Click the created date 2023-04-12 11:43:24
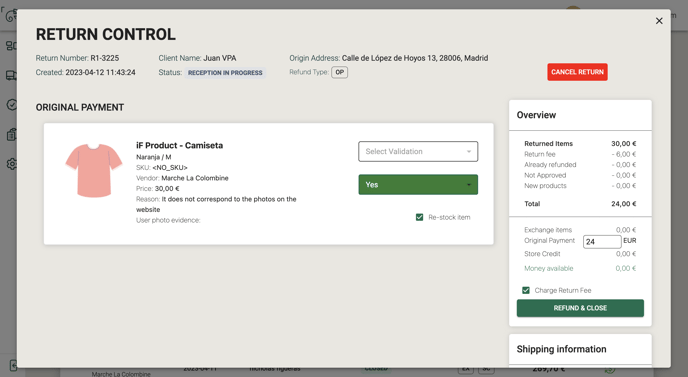 (100, 72)
